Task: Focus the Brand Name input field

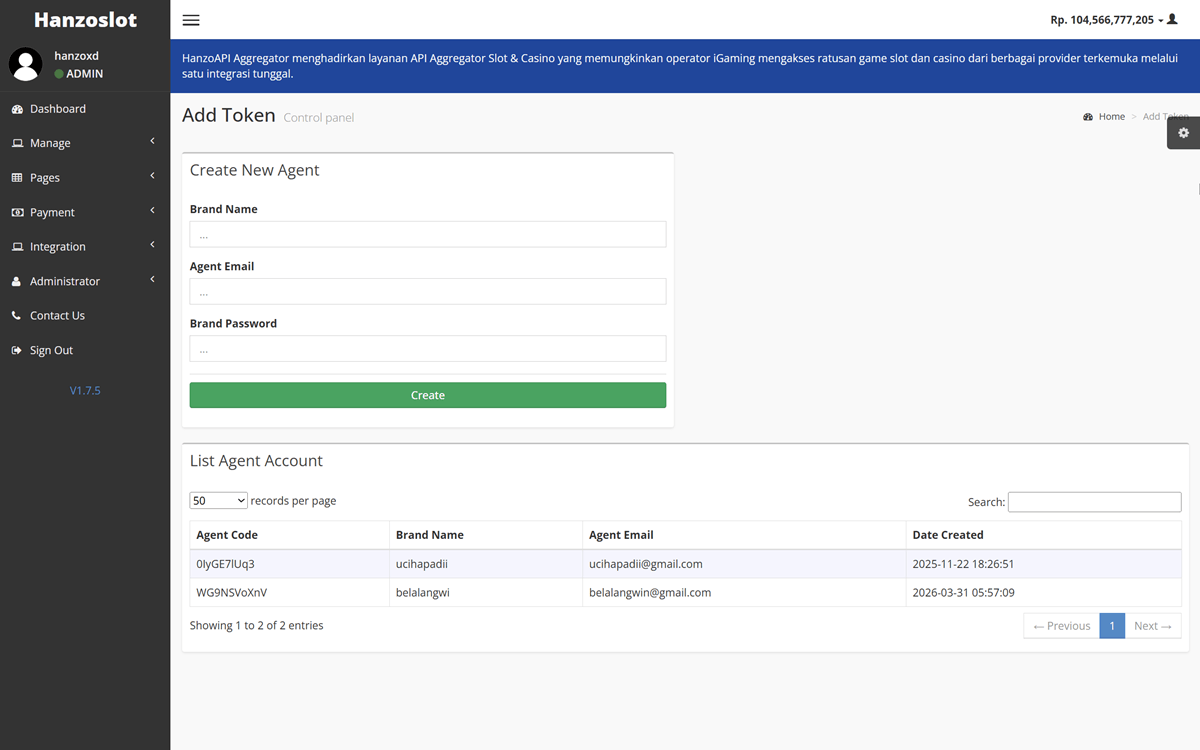Action: [428, 235]
